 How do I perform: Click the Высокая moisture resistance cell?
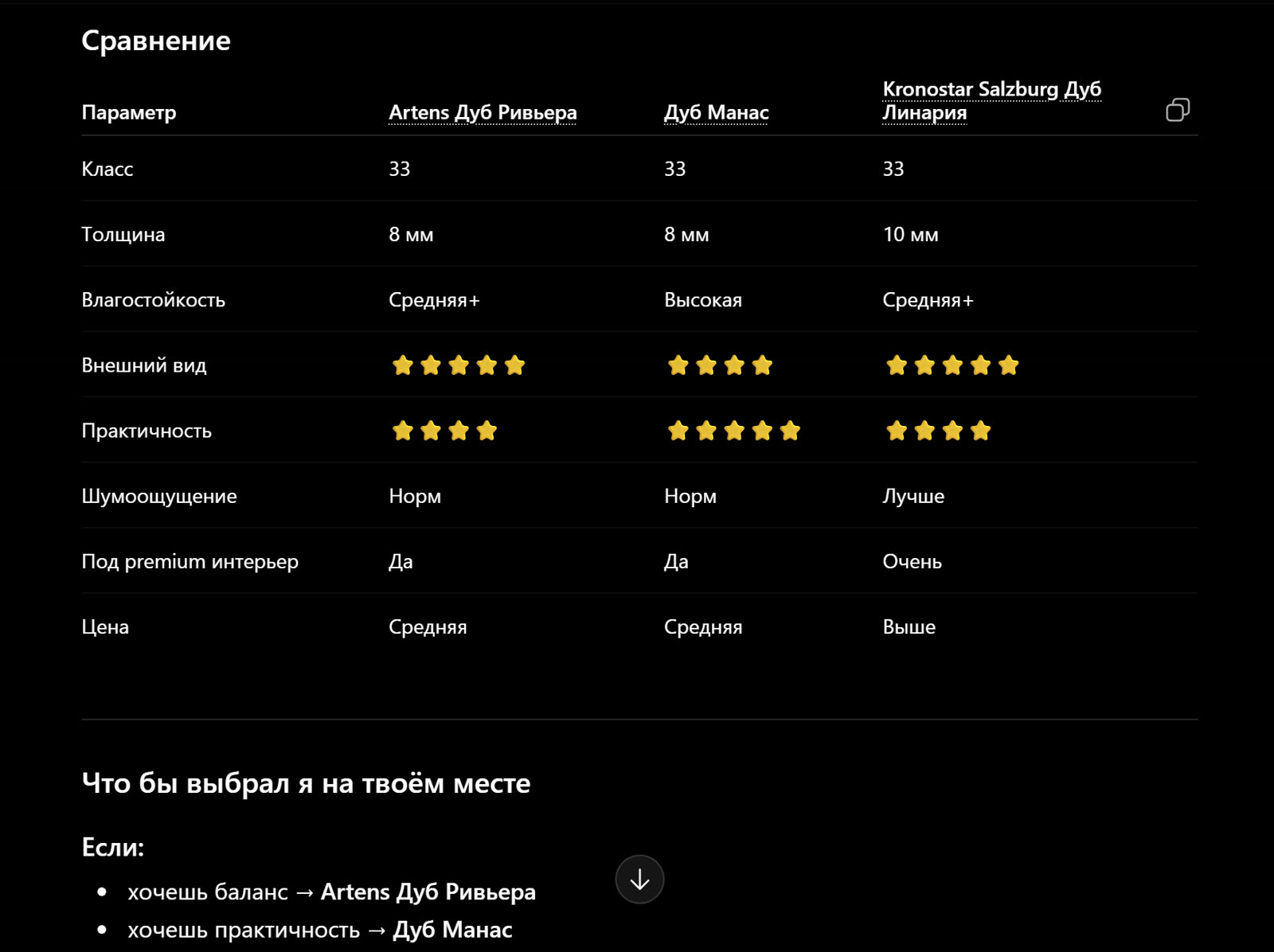[703, 300]
